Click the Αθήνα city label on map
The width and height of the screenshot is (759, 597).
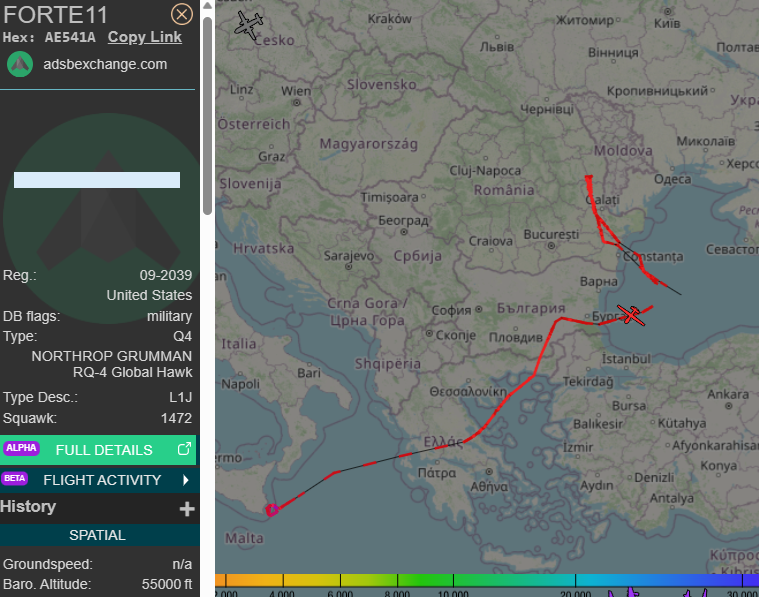[489, 486]
